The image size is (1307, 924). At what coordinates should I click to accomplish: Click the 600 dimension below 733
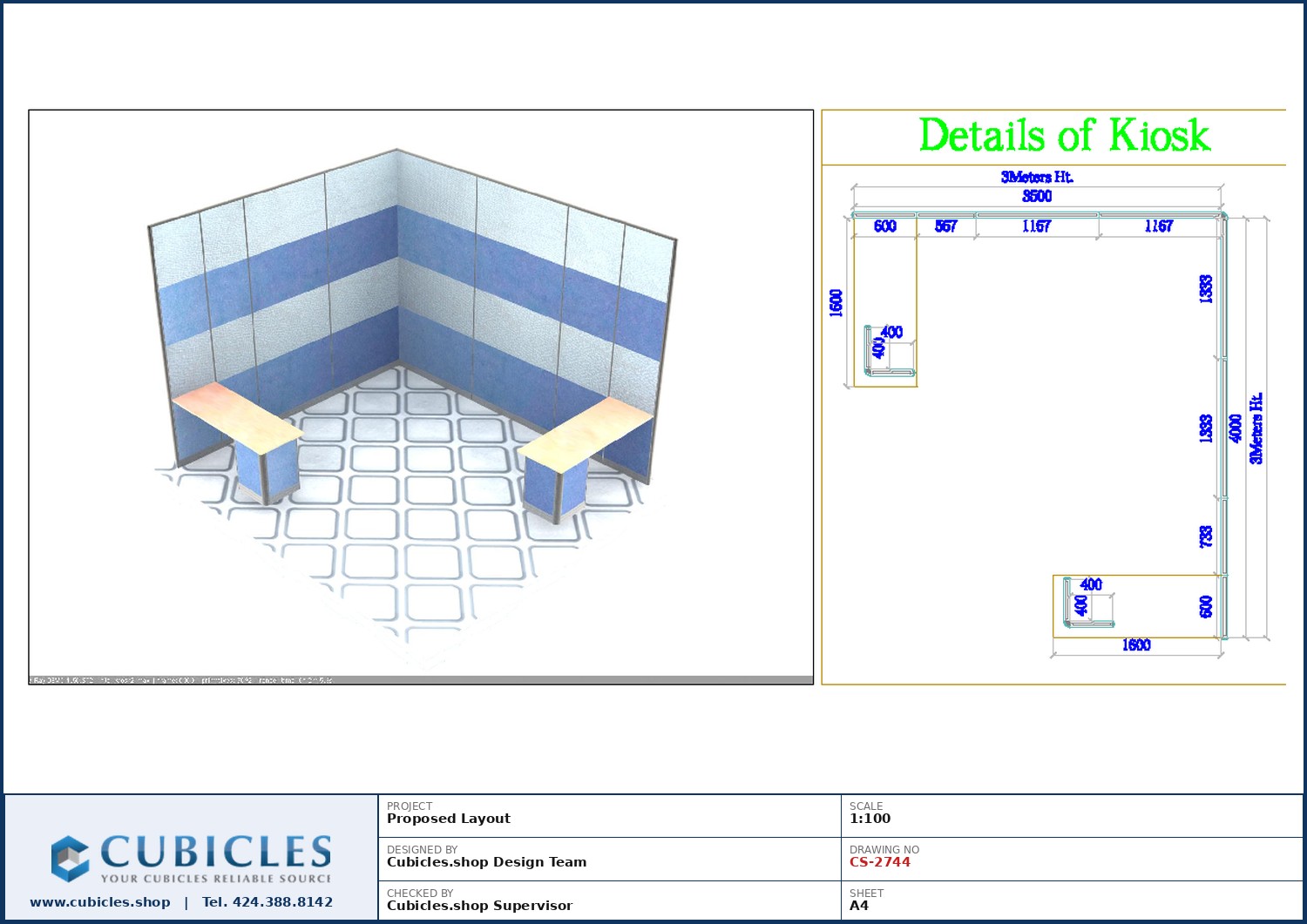point(1206,607)
